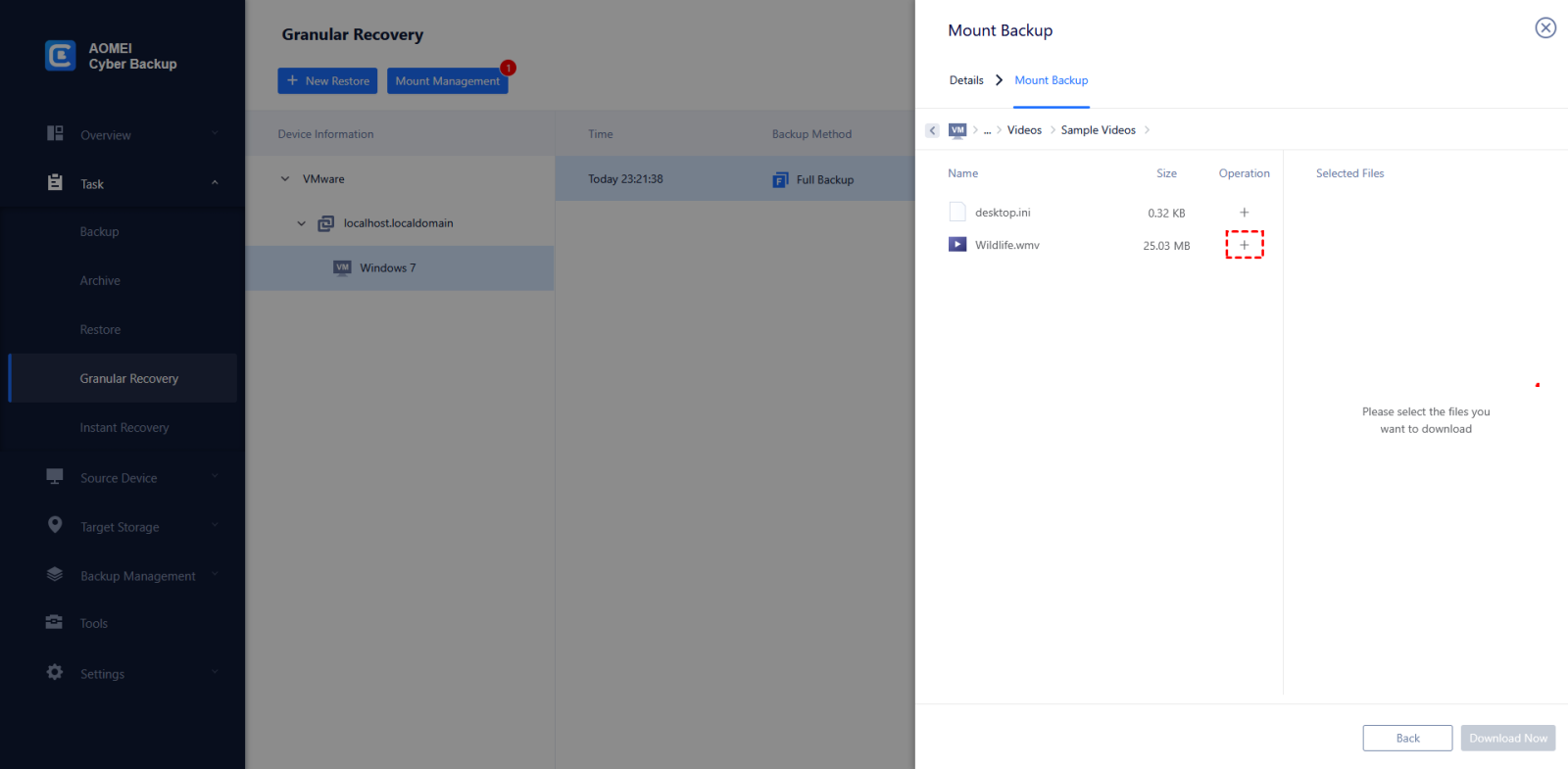Viewport: 1568px width, 769px height.
Task: Click the breadcrumb ellipsis item
Action: (x=988, y=130)
